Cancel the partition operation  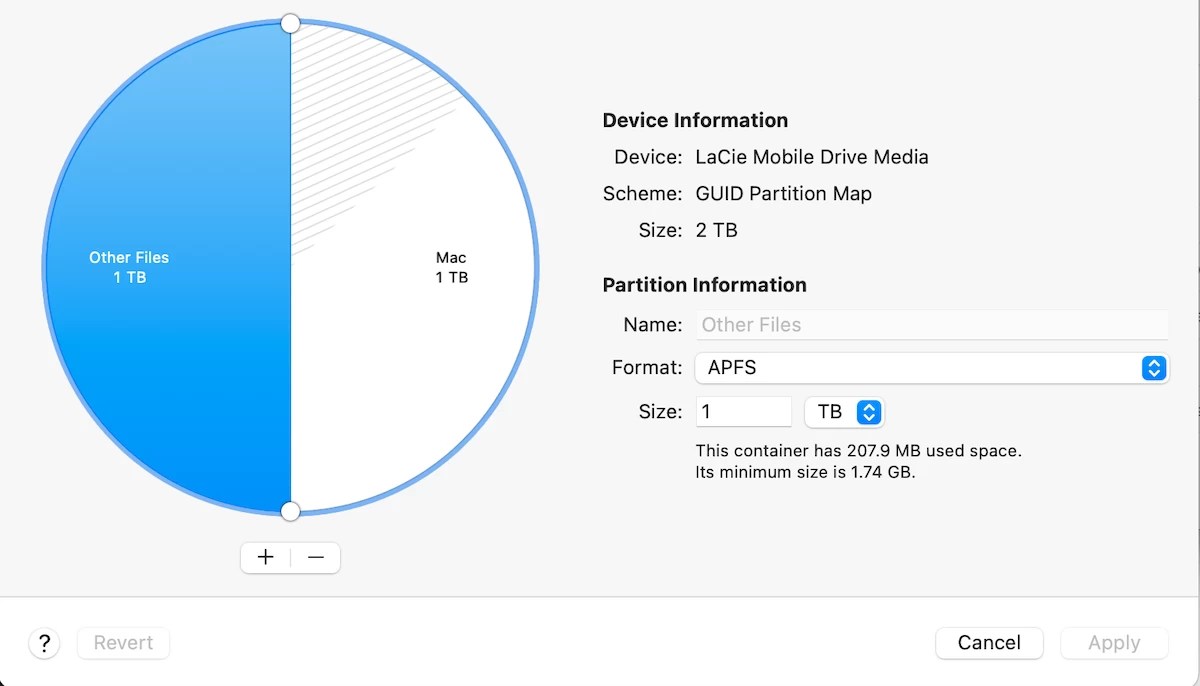[x=989, y=643]
